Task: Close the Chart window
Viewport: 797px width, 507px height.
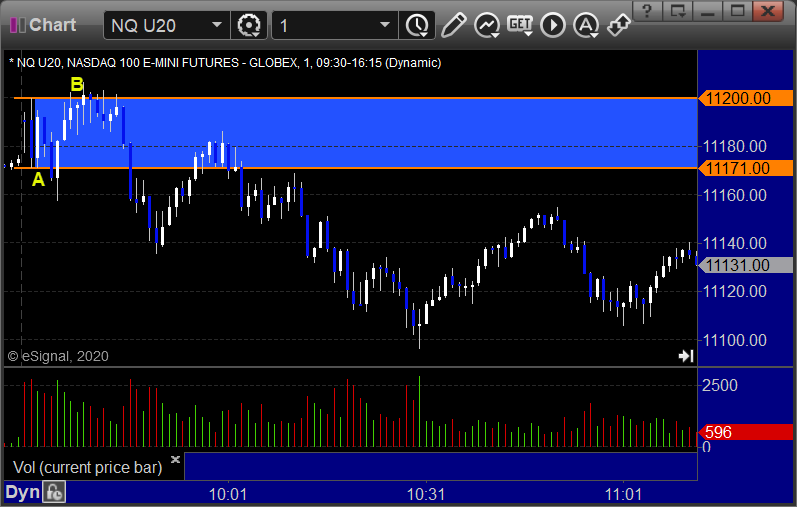Action: click(768, 10)
